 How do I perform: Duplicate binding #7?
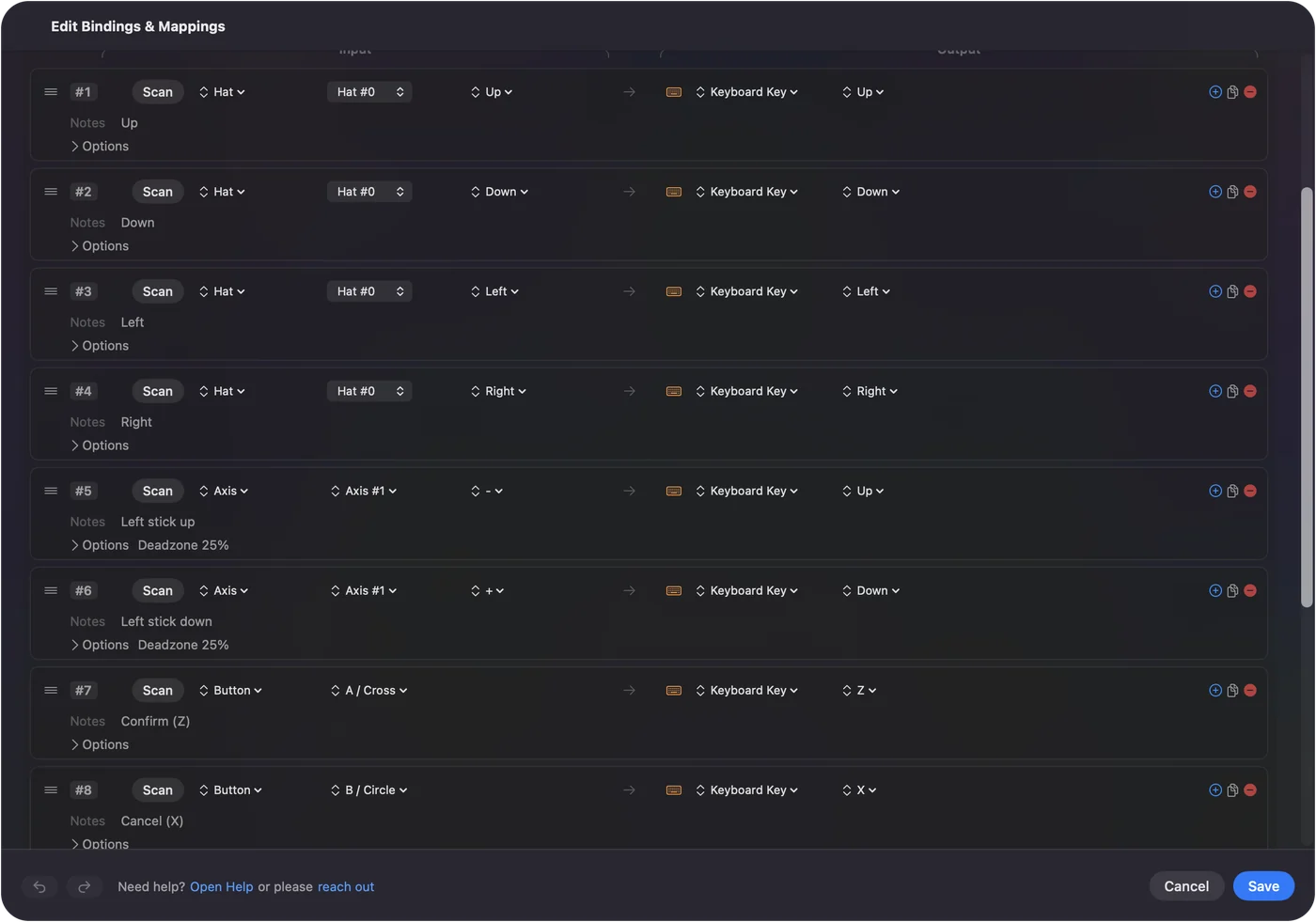point(1232,690)
